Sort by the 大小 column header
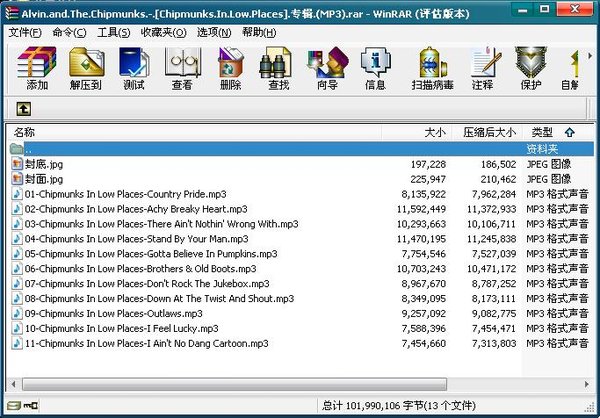 pos(417,133)
